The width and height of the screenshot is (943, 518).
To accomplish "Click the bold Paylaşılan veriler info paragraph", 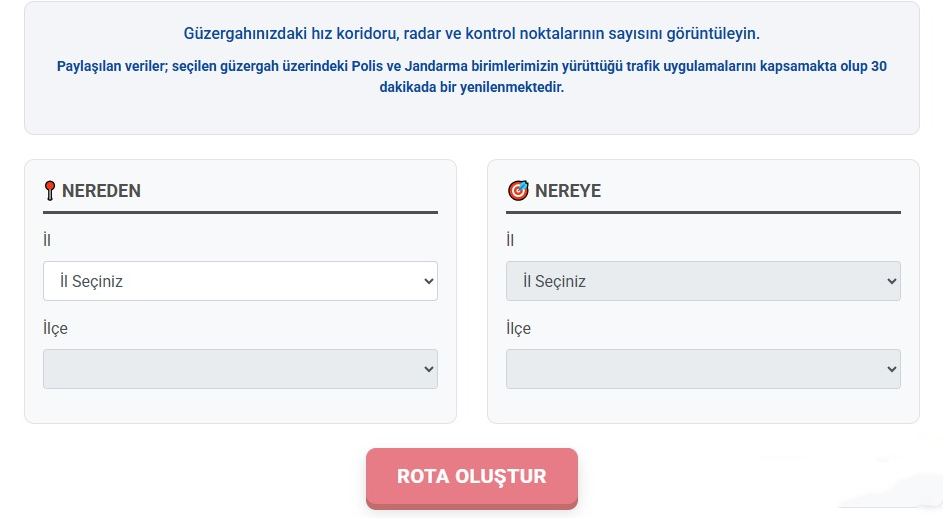I will [x=471, y=76].
